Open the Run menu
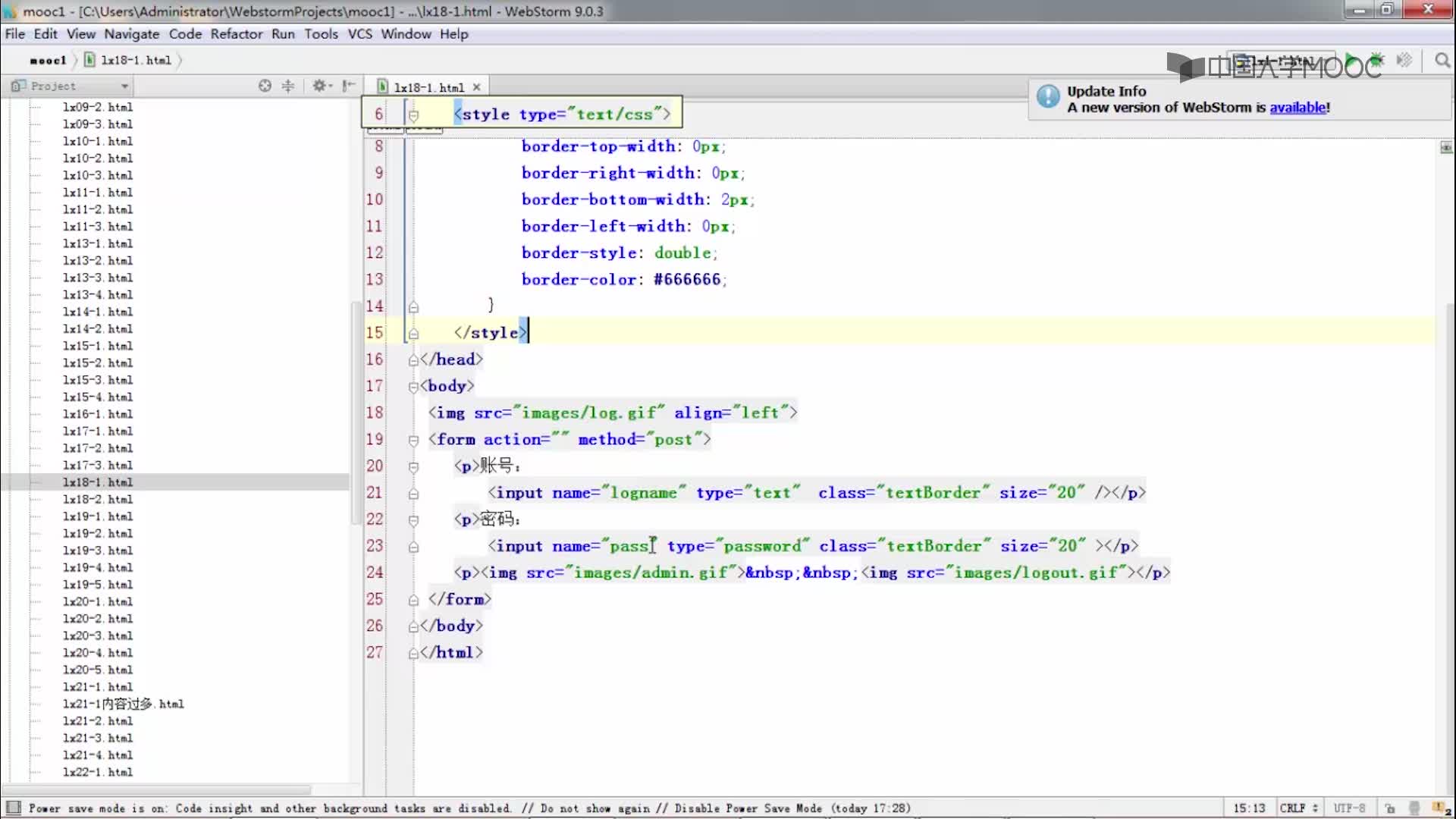The height and width of the screenshot is (819, 1456). click(x=283, y=34)
